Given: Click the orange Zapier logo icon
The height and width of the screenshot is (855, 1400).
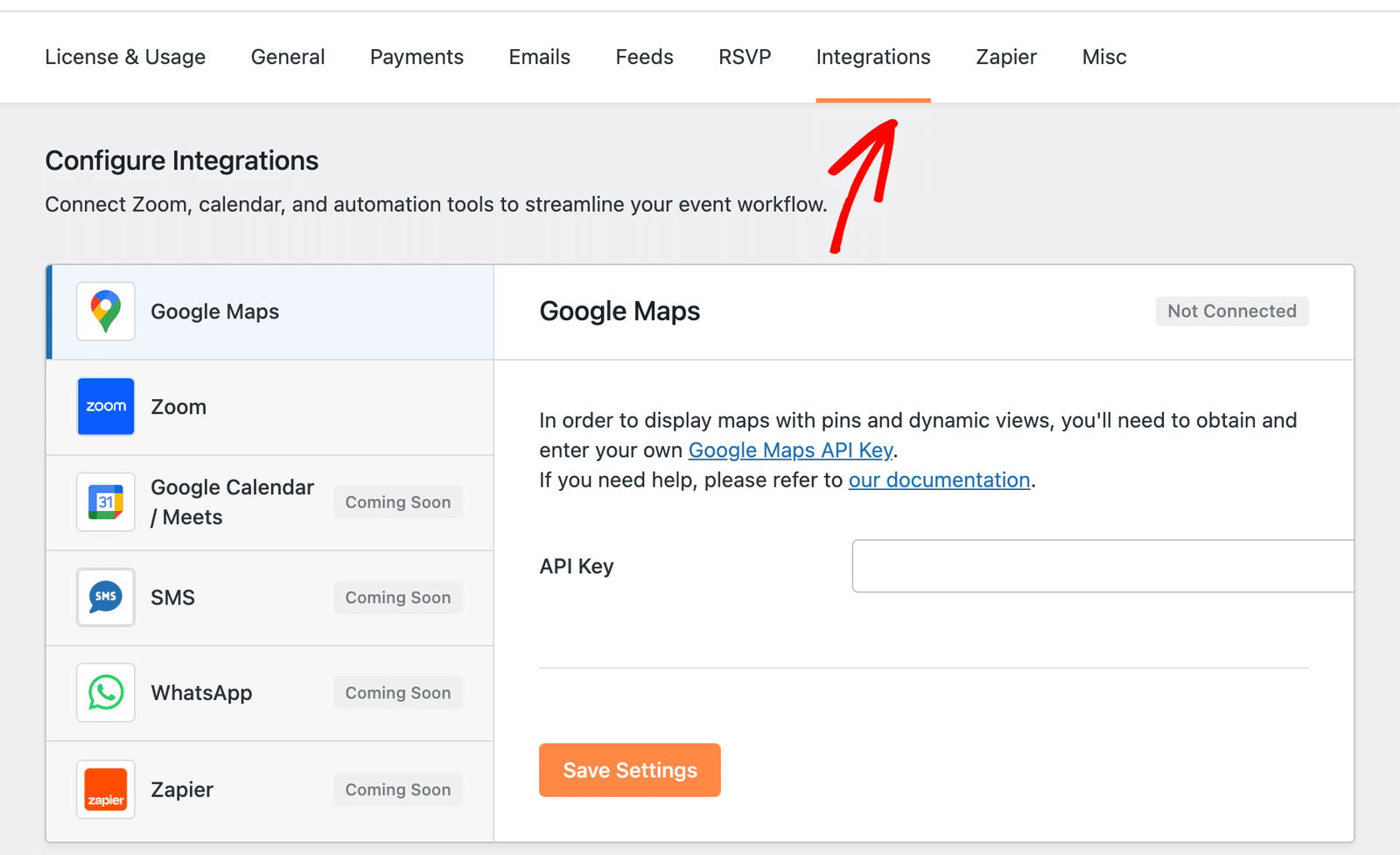Looking at the screenshot, I should pyautogui.click(x=106, y=789).
